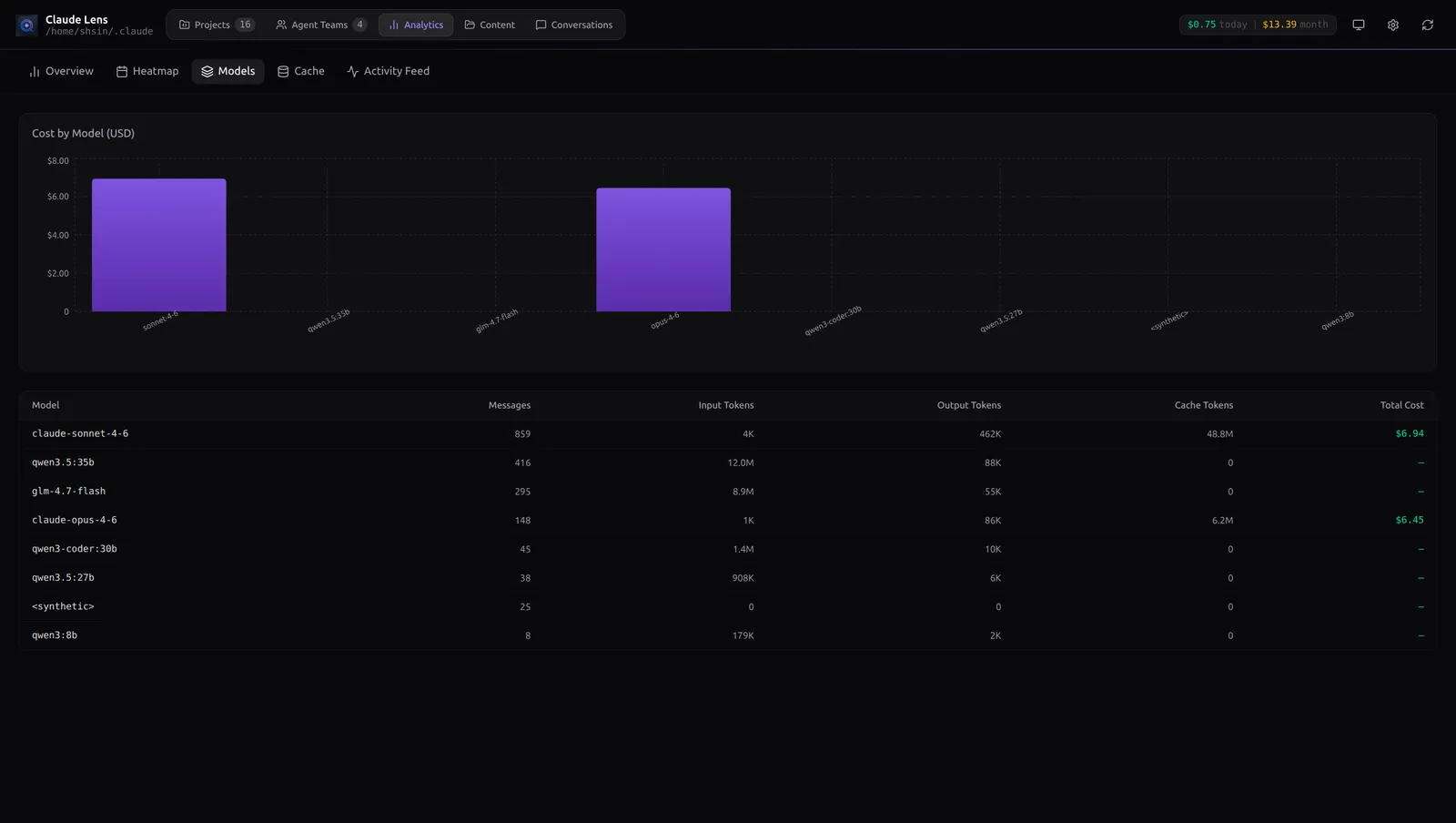Click the opus-4-6 cost bar
This screenshot has width=1456, height=823.
[x=663, y=250]
